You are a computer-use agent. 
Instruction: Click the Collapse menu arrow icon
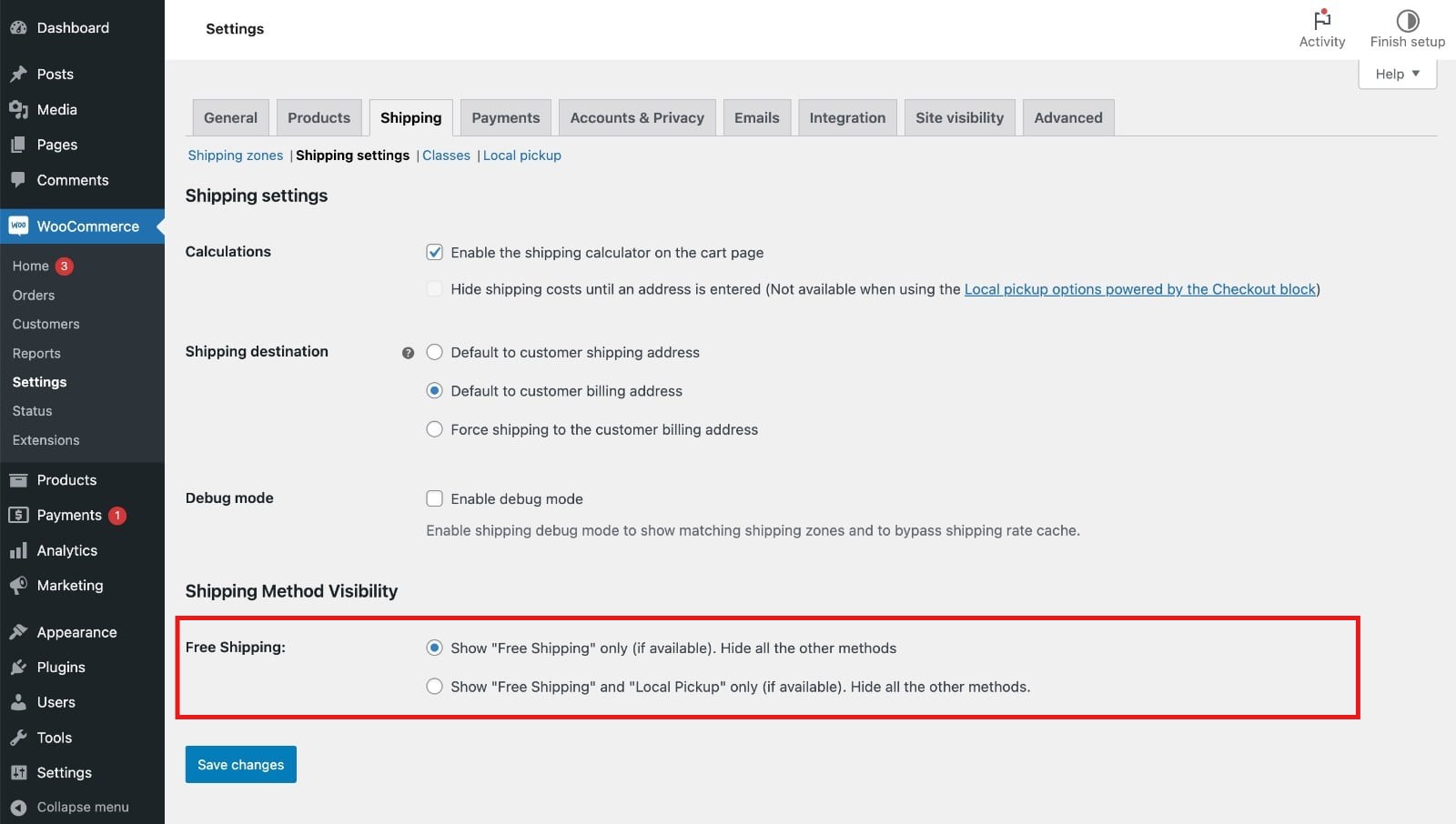pos(18,807)
